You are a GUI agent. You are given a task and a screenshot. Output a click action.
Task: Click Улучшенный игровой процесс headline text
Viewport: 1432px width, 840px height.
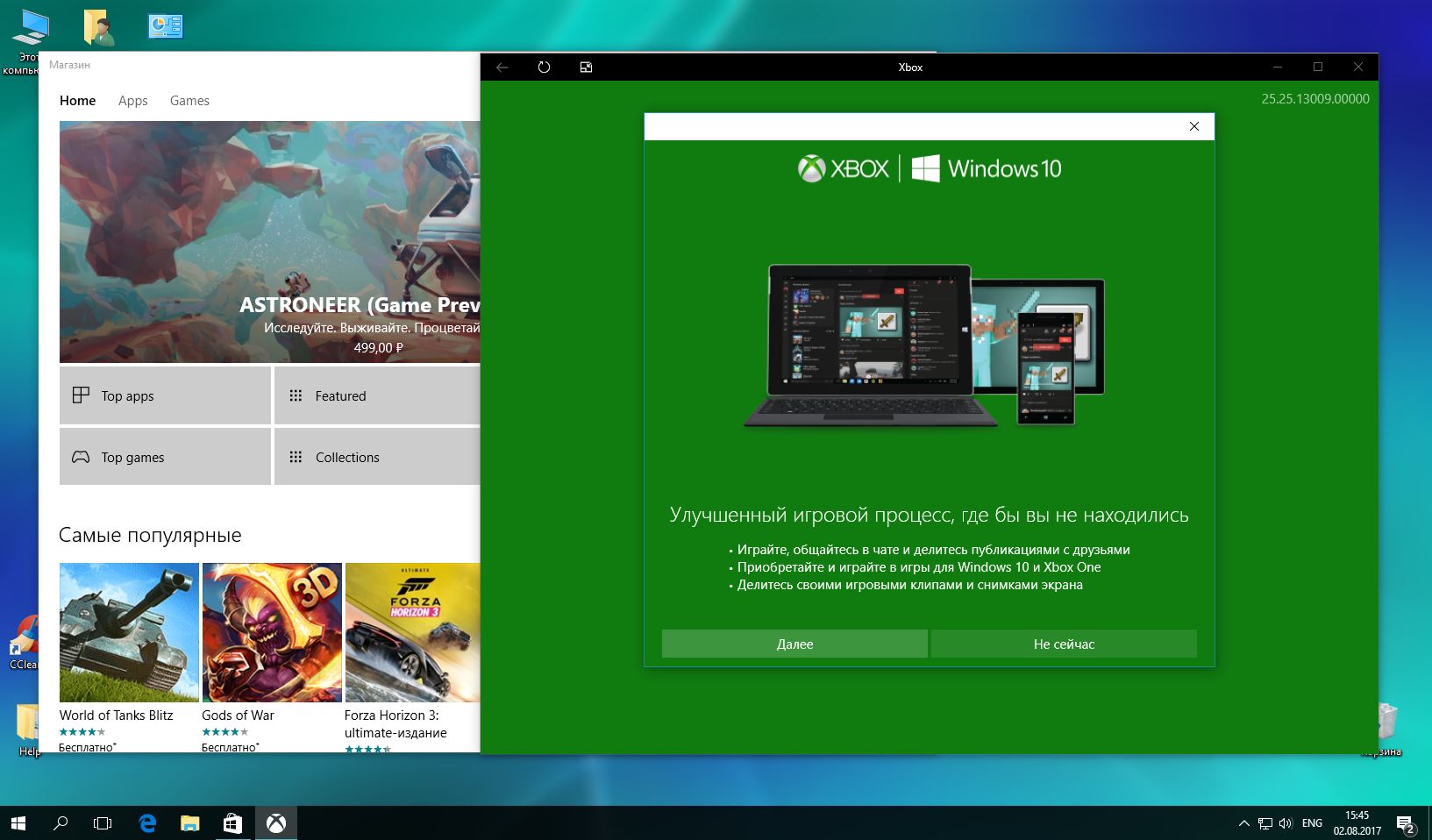[x=929, y=515]
